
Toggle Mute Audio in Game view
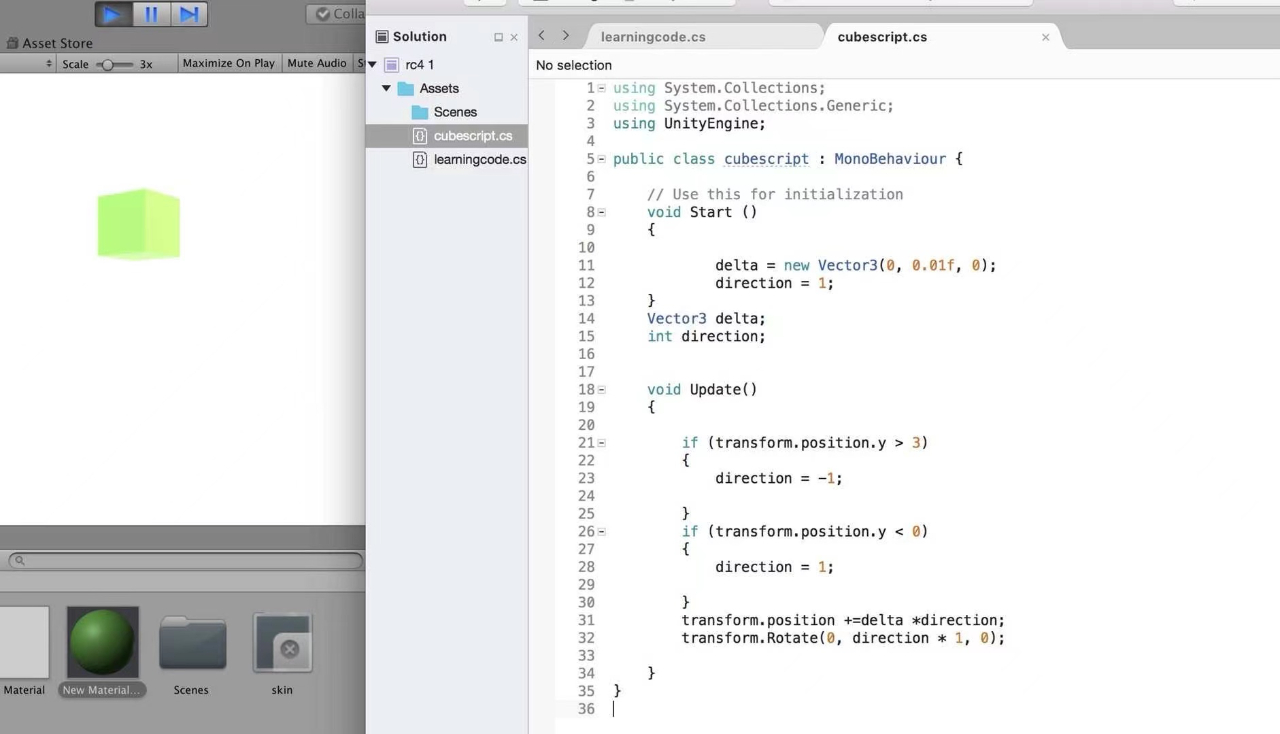316,63
